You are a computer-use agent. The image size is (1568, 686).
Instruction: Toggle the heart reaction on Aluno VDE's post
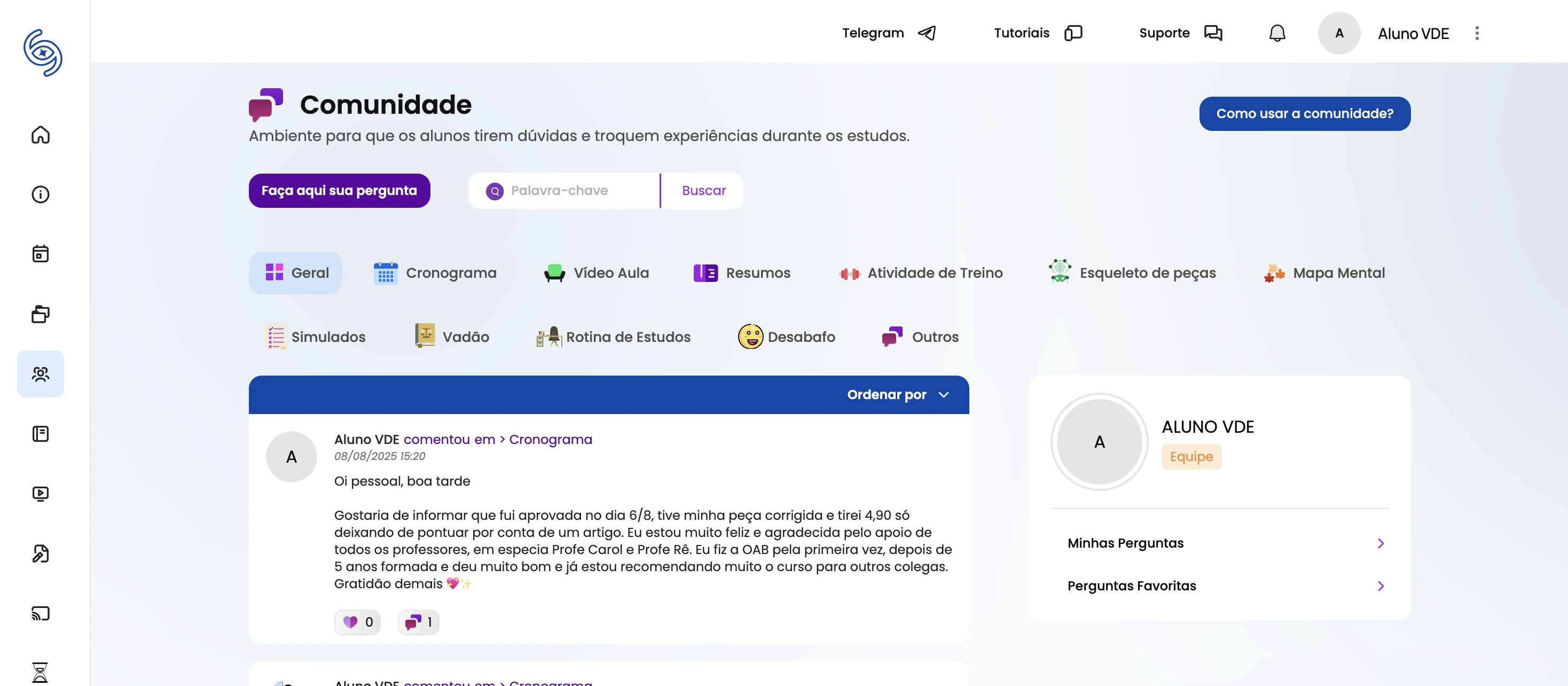coord(357,622)
